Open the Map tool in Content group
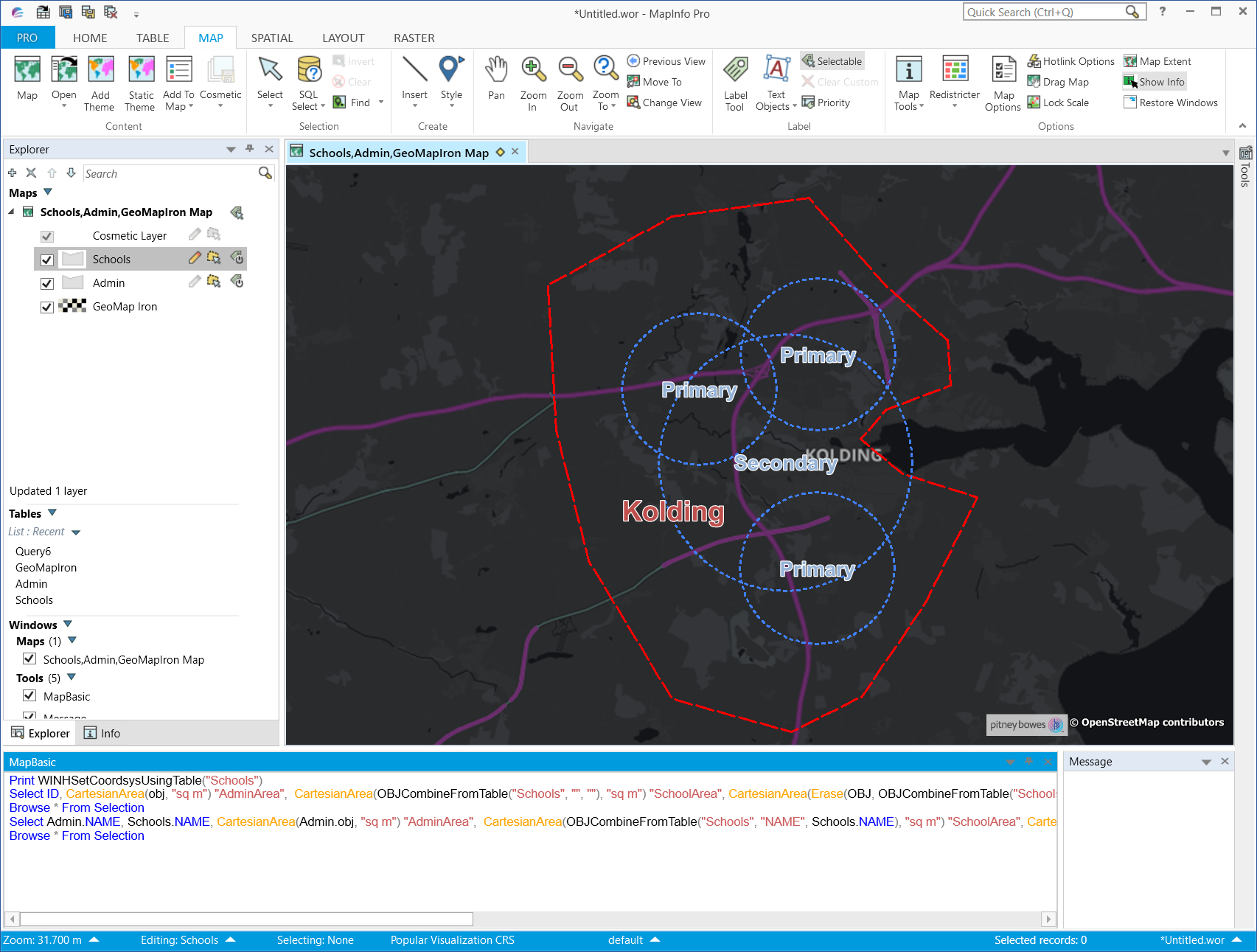Viewport: 1257px width, 952px height. point(27,69)
